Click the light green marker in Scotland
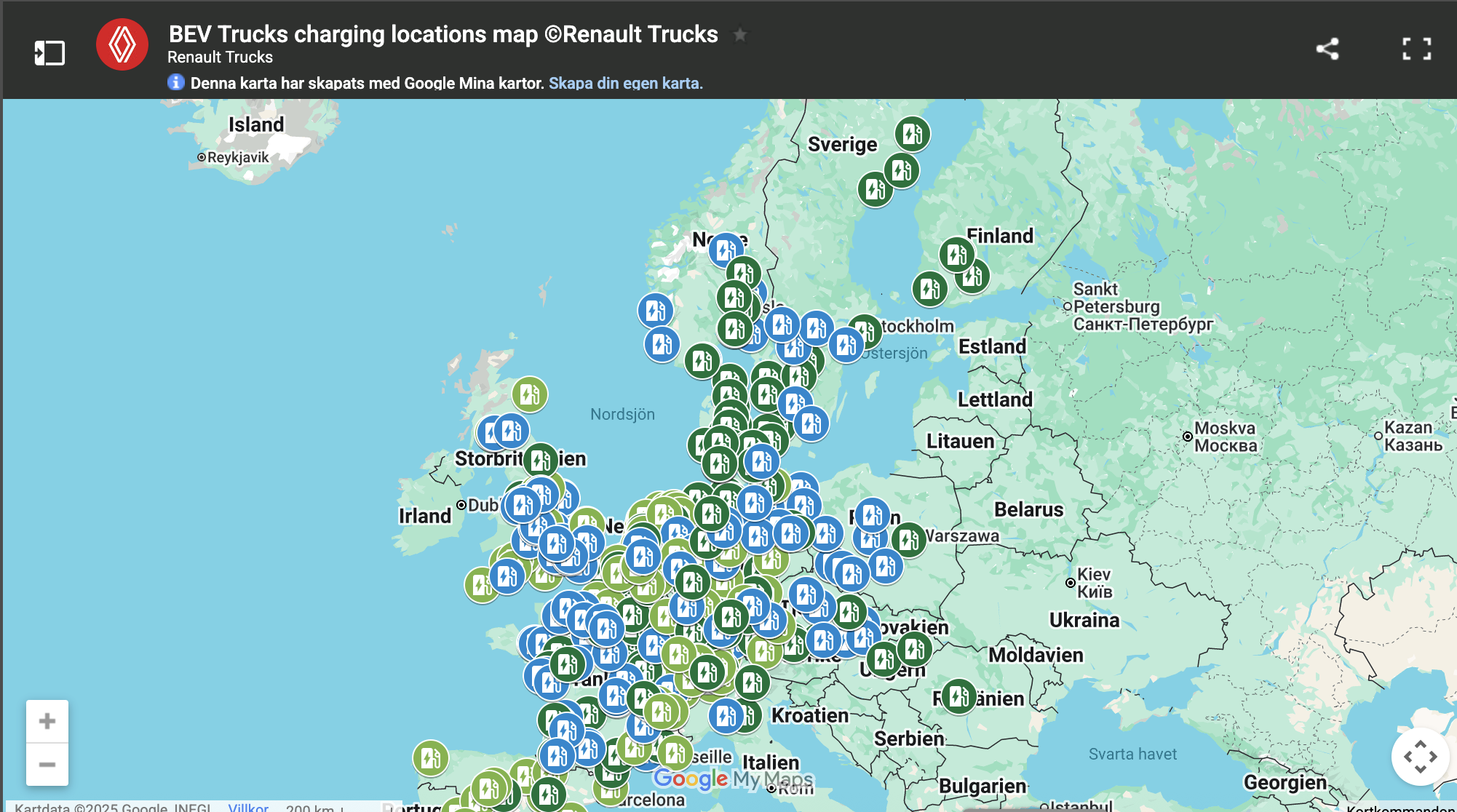The height and width of the screenshot is (812, 1457). pyautogui.click(x=529, y=394)
